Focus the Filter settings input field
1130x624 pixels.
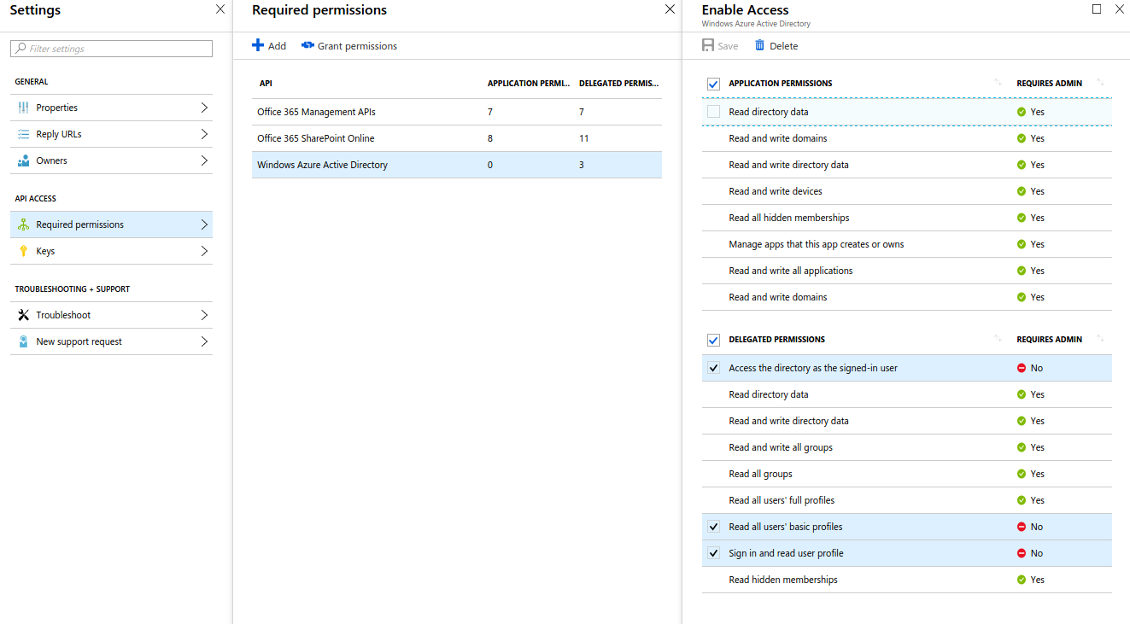click(111, 48)
